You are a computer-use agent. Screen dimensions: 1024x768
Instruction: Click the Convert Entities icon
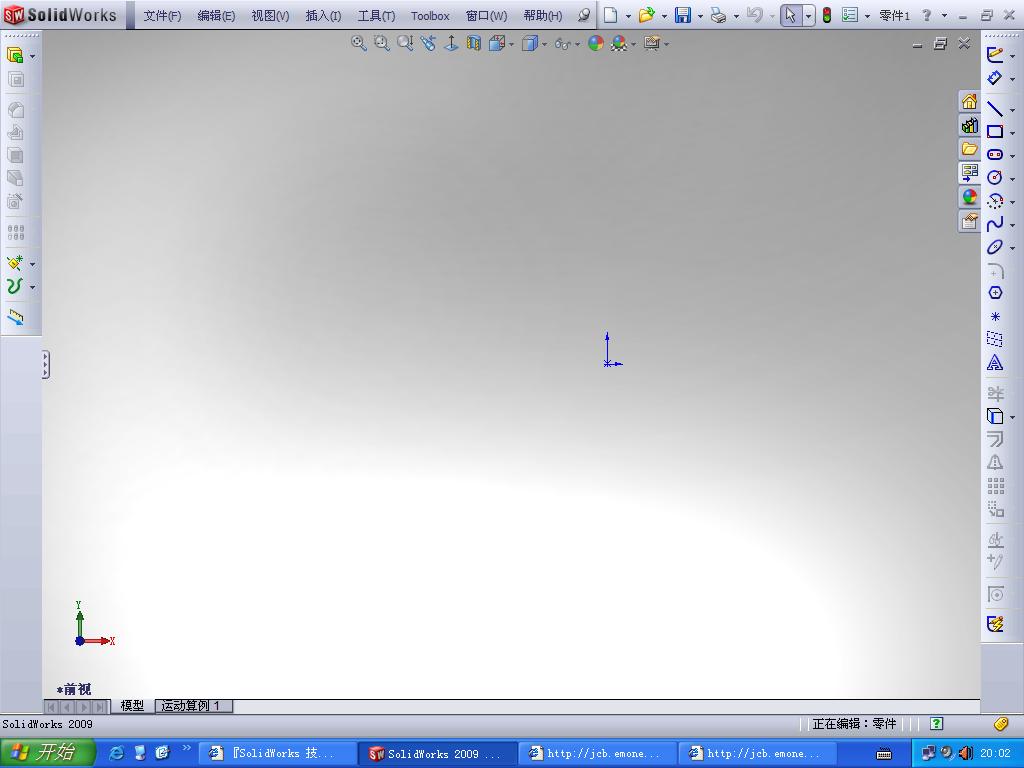[x=995, y=416]
